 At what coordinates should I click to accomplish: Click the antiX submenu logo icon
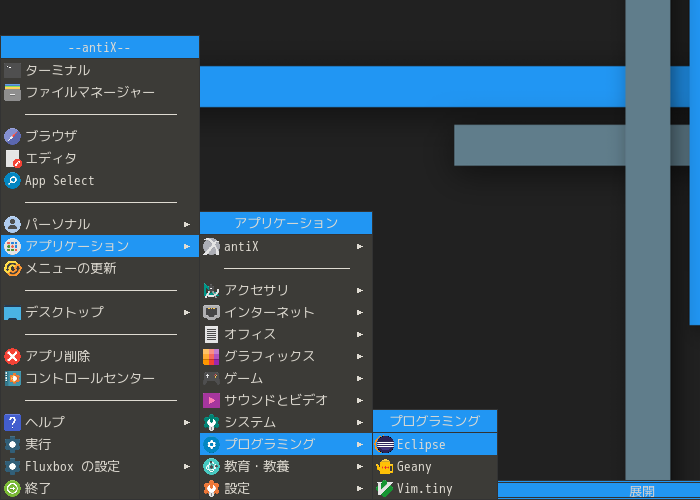[x=211, y=246]
